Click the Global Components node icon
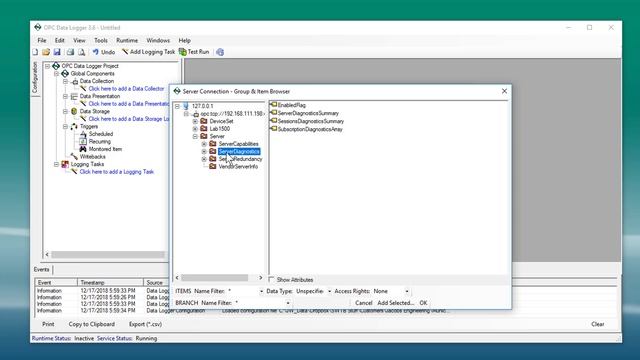 click(65, 73)
